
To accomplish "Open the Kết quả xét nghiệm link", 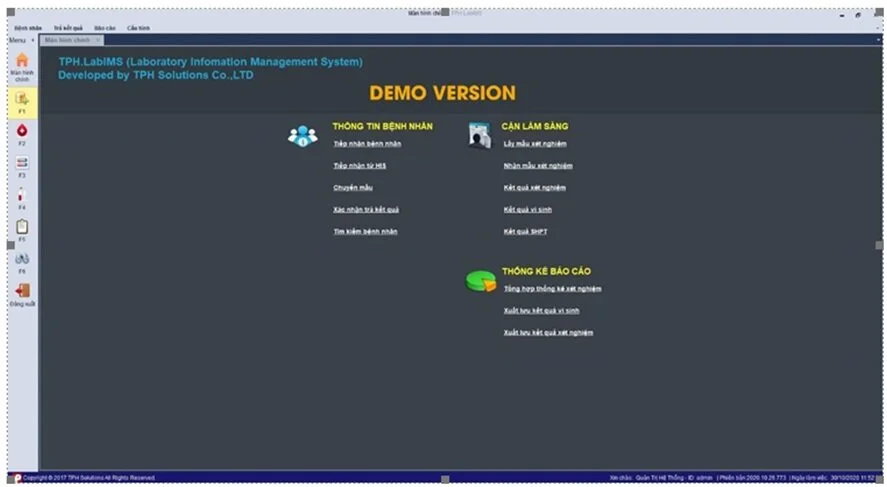I will (535, 188).
